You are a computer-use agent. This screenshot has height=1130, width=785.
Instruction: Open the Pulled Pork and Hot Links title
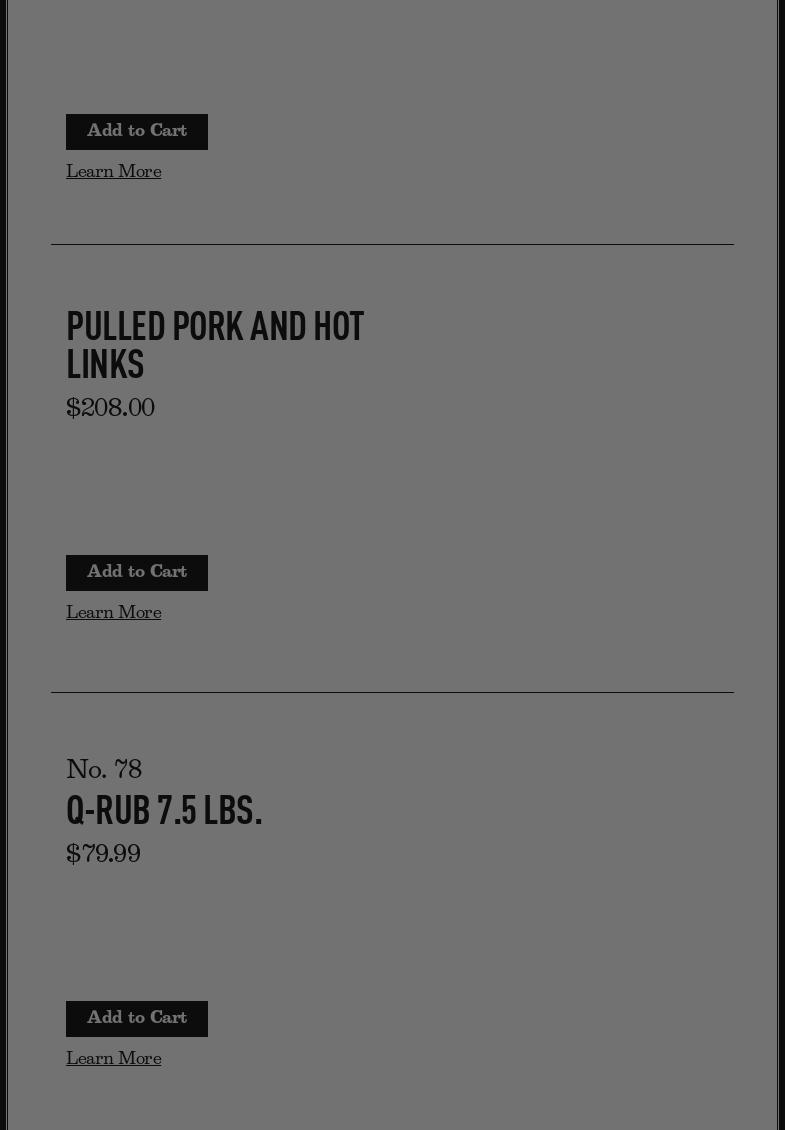[215, 346]
